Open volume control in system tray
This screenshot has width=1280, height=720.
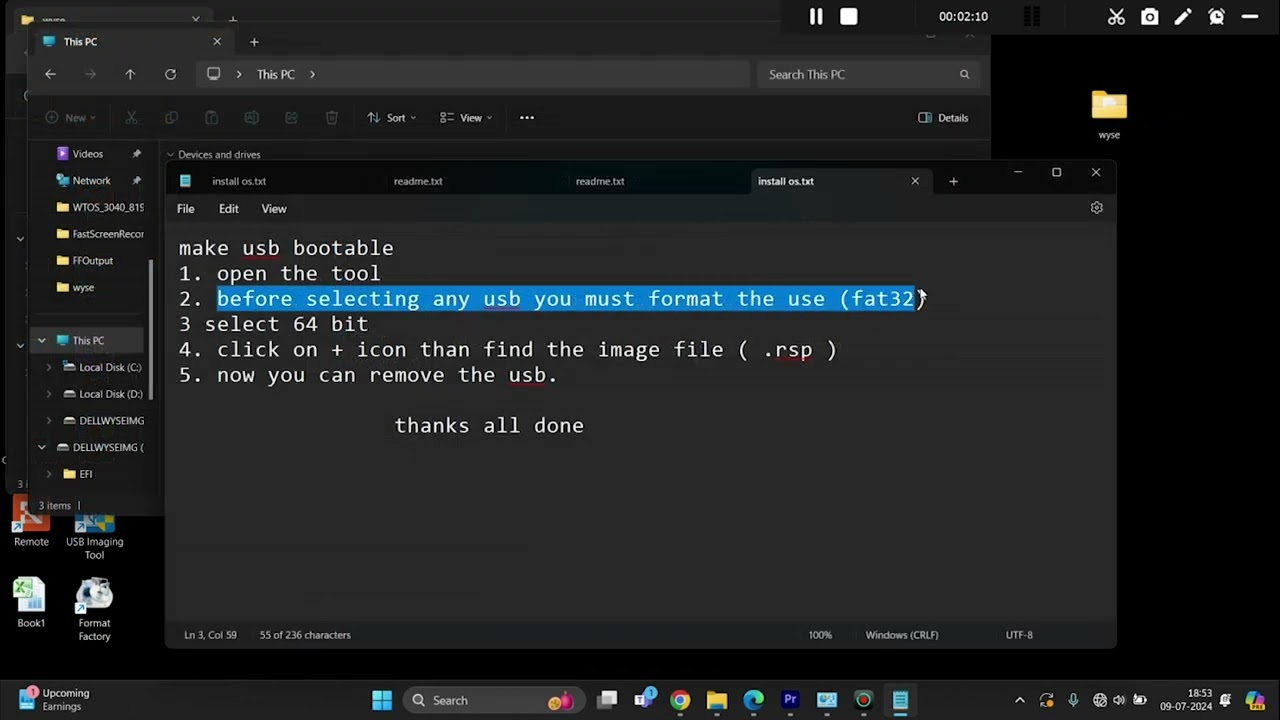1119,700
